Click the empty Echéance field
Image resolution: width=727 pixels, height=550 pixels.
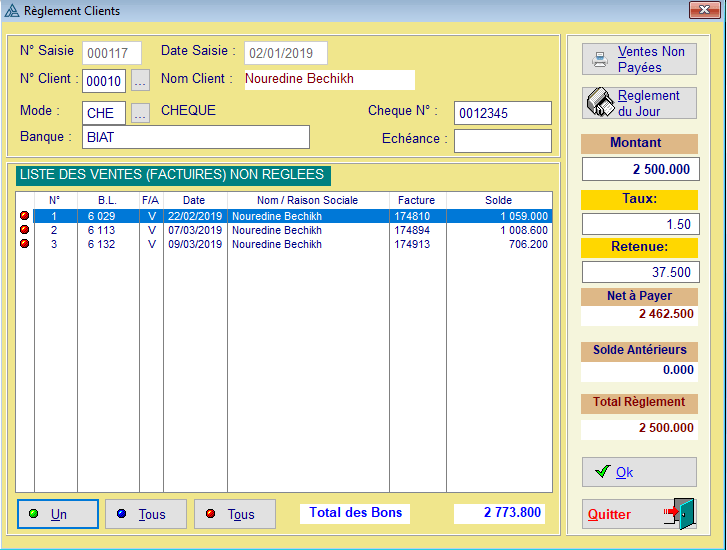click(x=503, y=141)
